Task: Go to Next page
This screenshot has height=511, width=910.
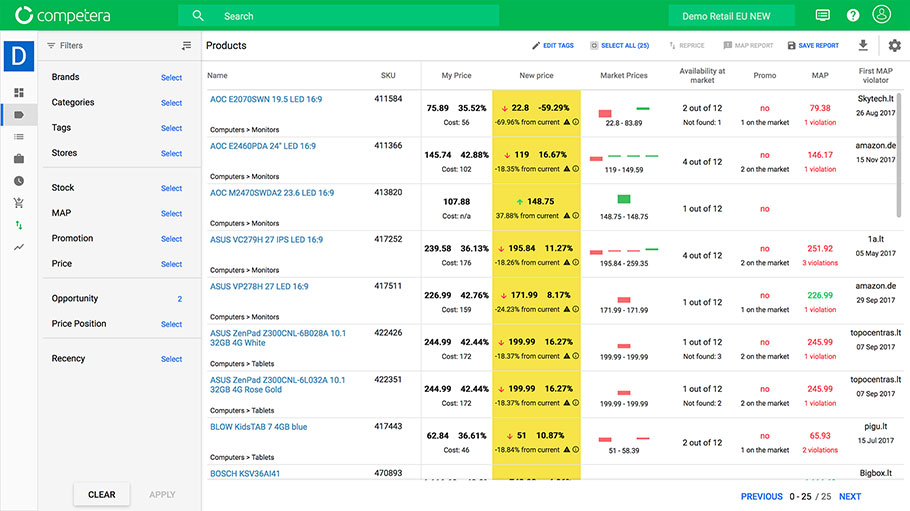Action: pyautogui.click(x=850, y=496)
